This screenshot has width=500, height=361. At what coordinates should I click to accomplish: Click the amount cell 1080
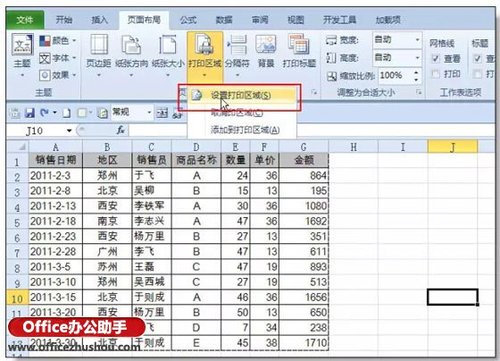pos(304,206)
